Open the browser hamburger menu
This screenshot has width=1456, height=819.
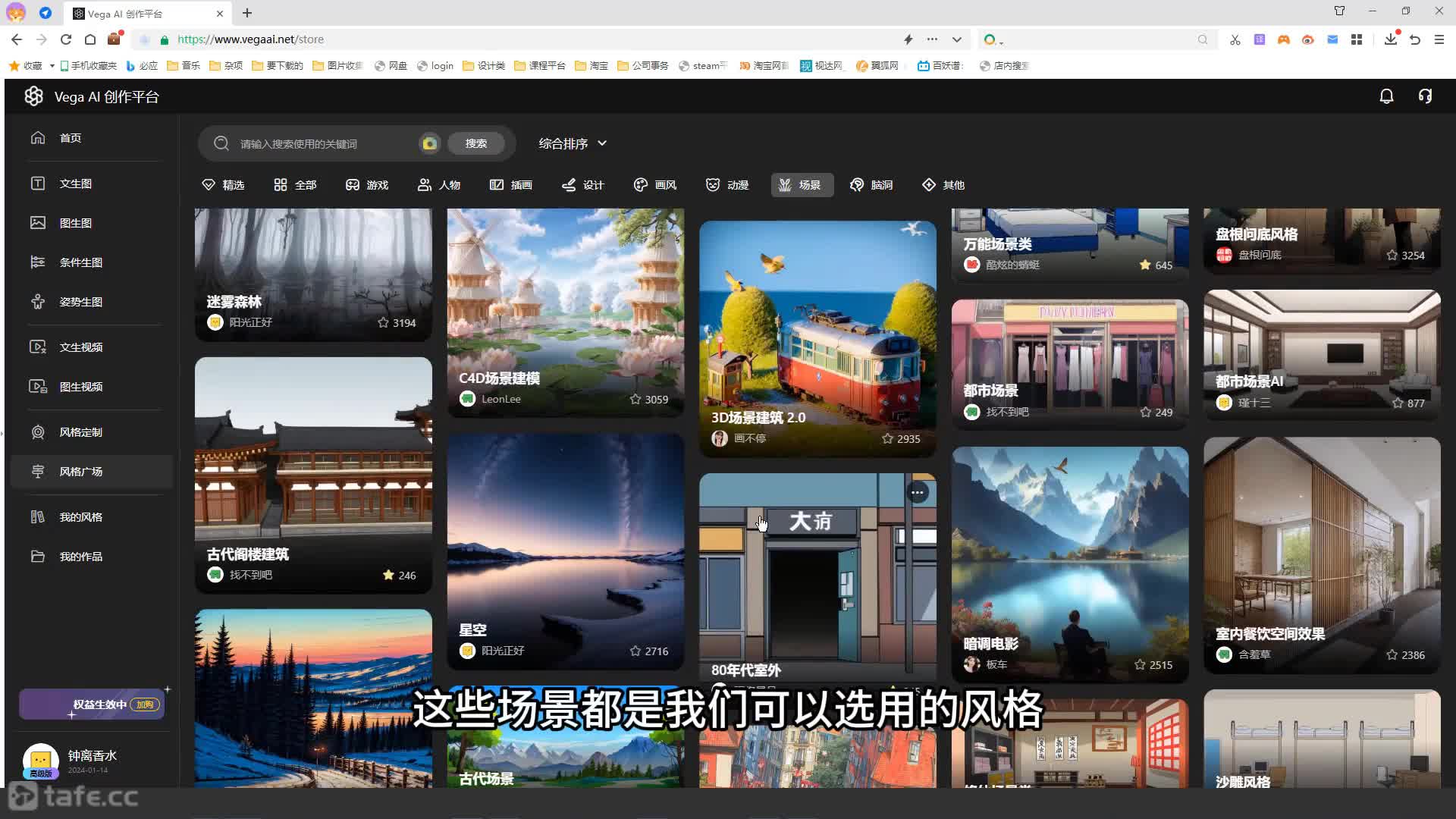pos(1439,39)
